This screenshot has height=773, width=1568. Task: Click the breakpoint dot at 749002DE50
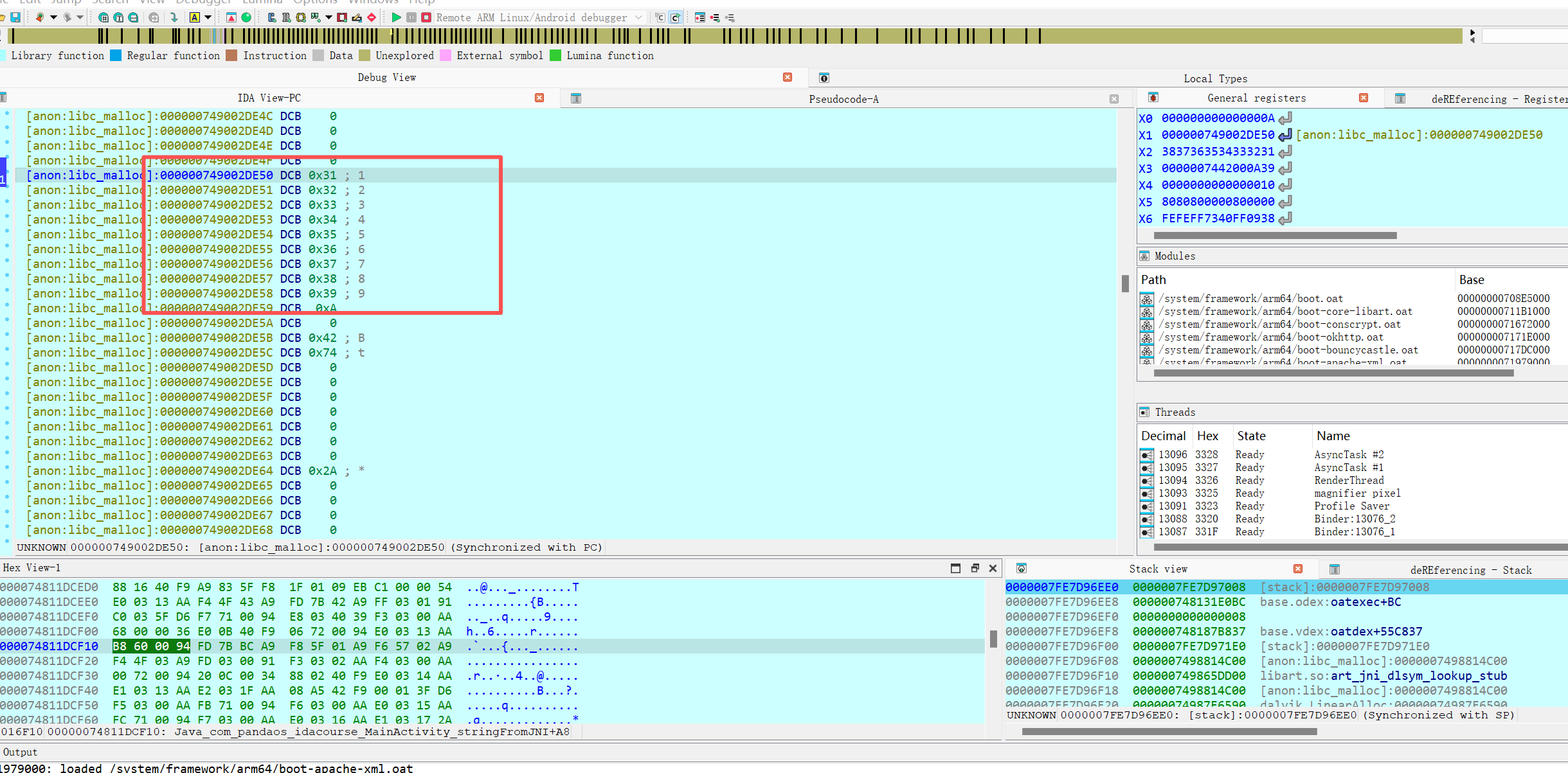point(7,172)
